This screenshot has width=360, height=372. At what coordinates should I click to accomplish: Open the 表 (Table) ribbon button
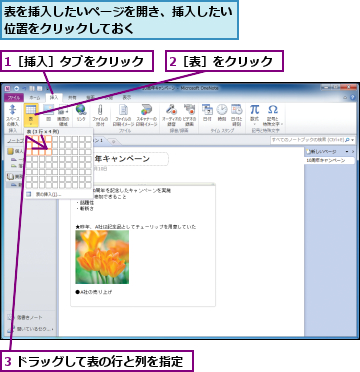(x=31, y=115)
